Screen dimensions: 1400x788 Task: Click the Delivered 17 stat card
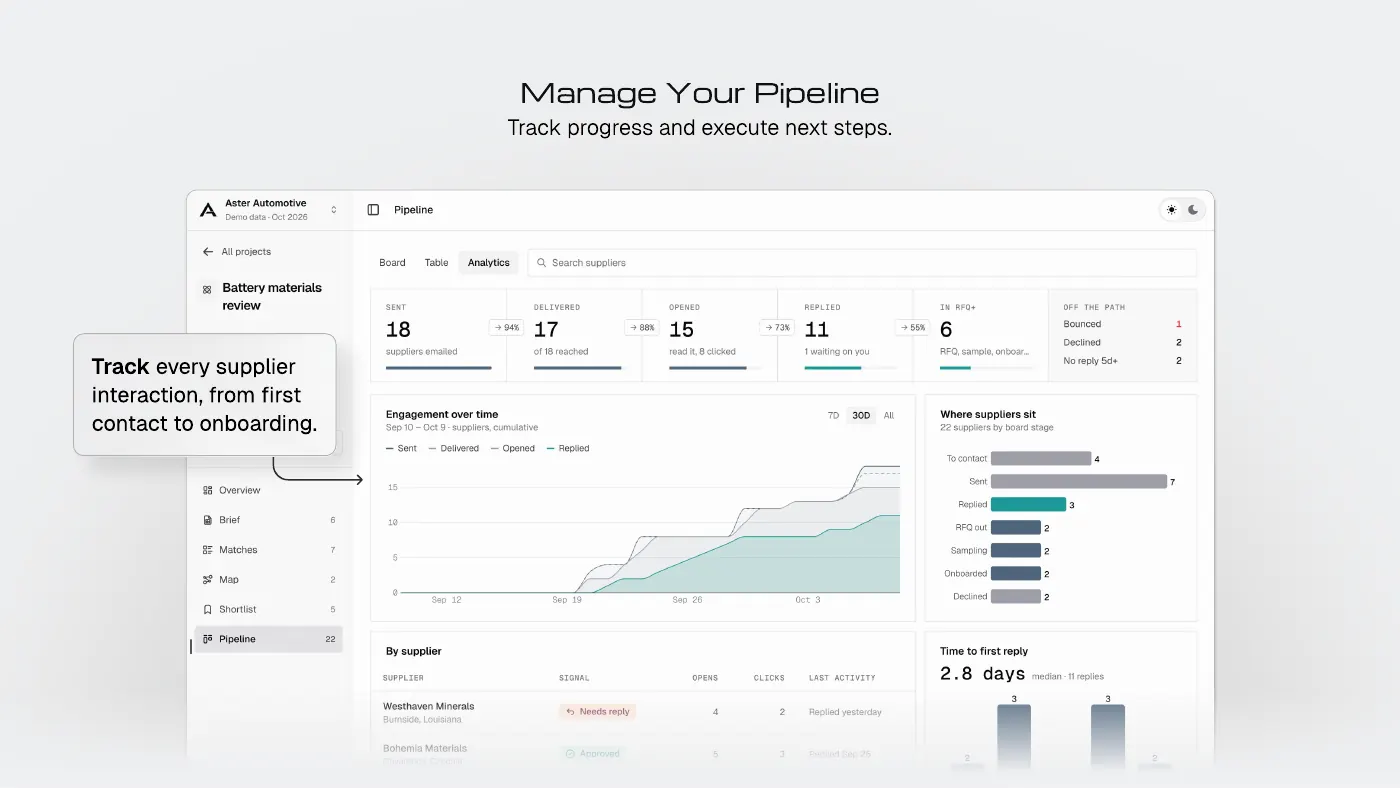[x=574, y=335]
